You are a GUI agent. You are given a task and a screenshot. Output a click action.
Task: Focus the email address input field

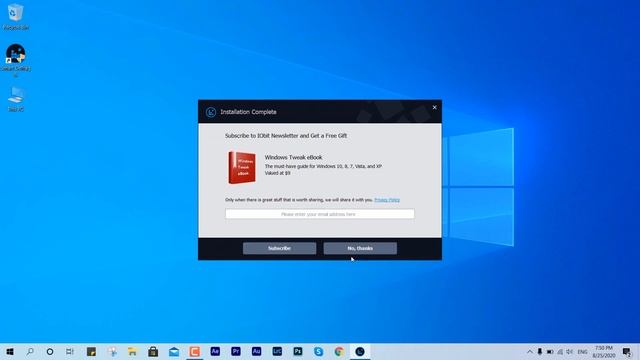pyautogui.click(x=320, y=214)
